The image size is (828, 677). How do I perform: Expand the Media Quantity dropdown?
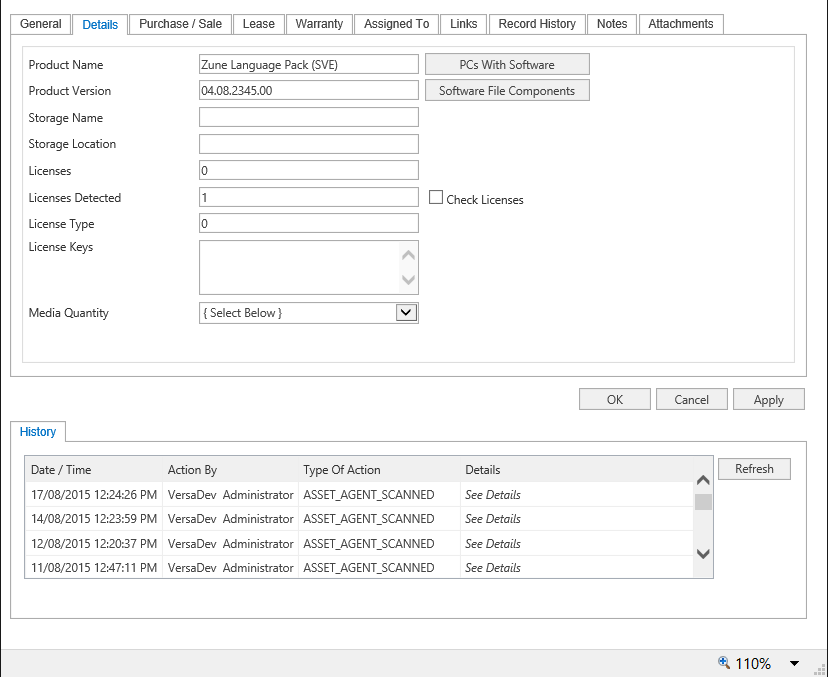point(406,313)
